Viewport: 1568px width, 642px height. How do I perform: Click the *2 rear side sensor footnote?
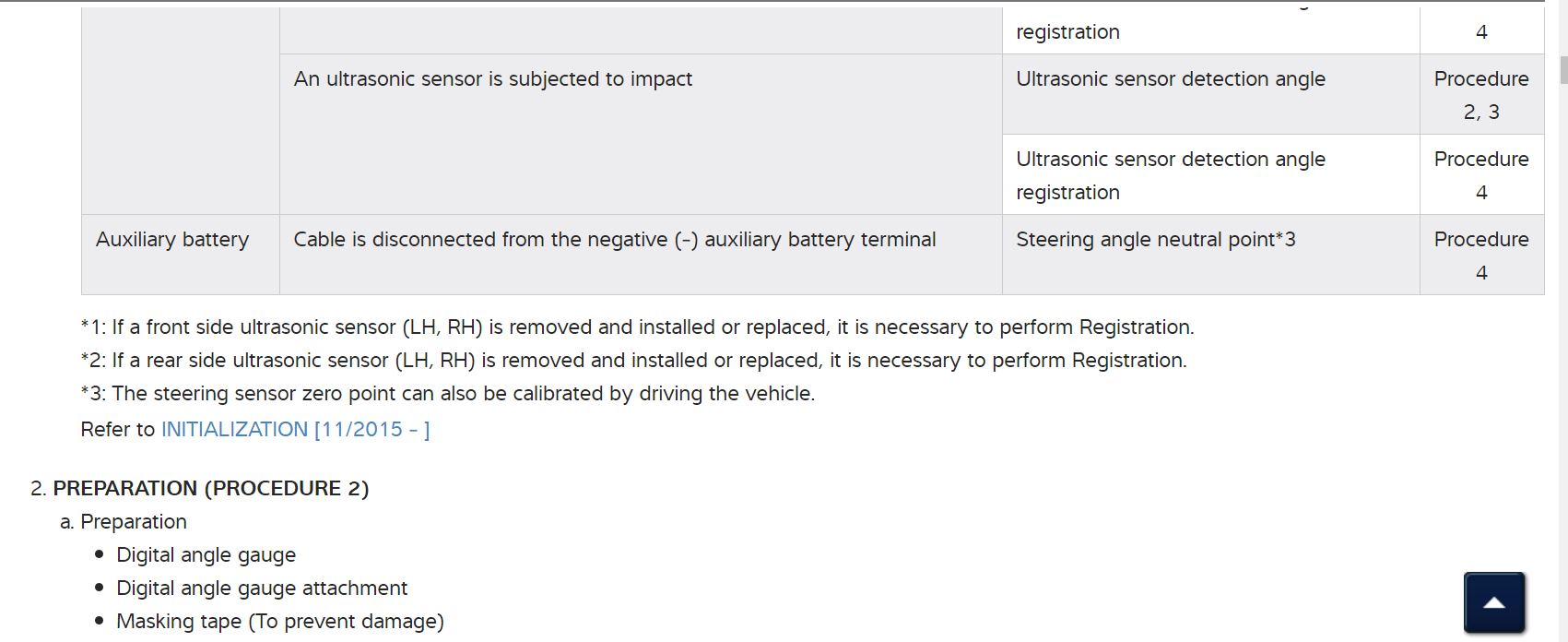[x=633, y=361]
